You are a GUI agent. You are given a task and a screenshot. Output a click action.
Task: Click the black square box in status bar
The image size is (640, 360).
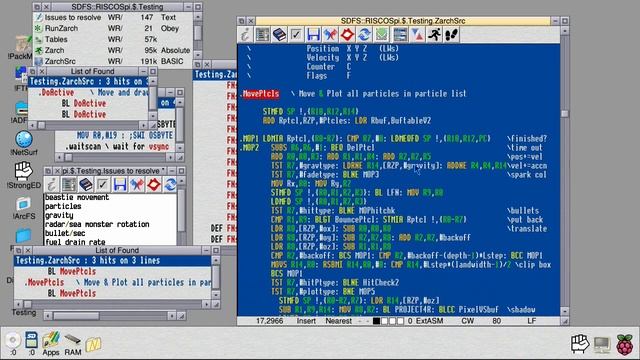[376, 321]
